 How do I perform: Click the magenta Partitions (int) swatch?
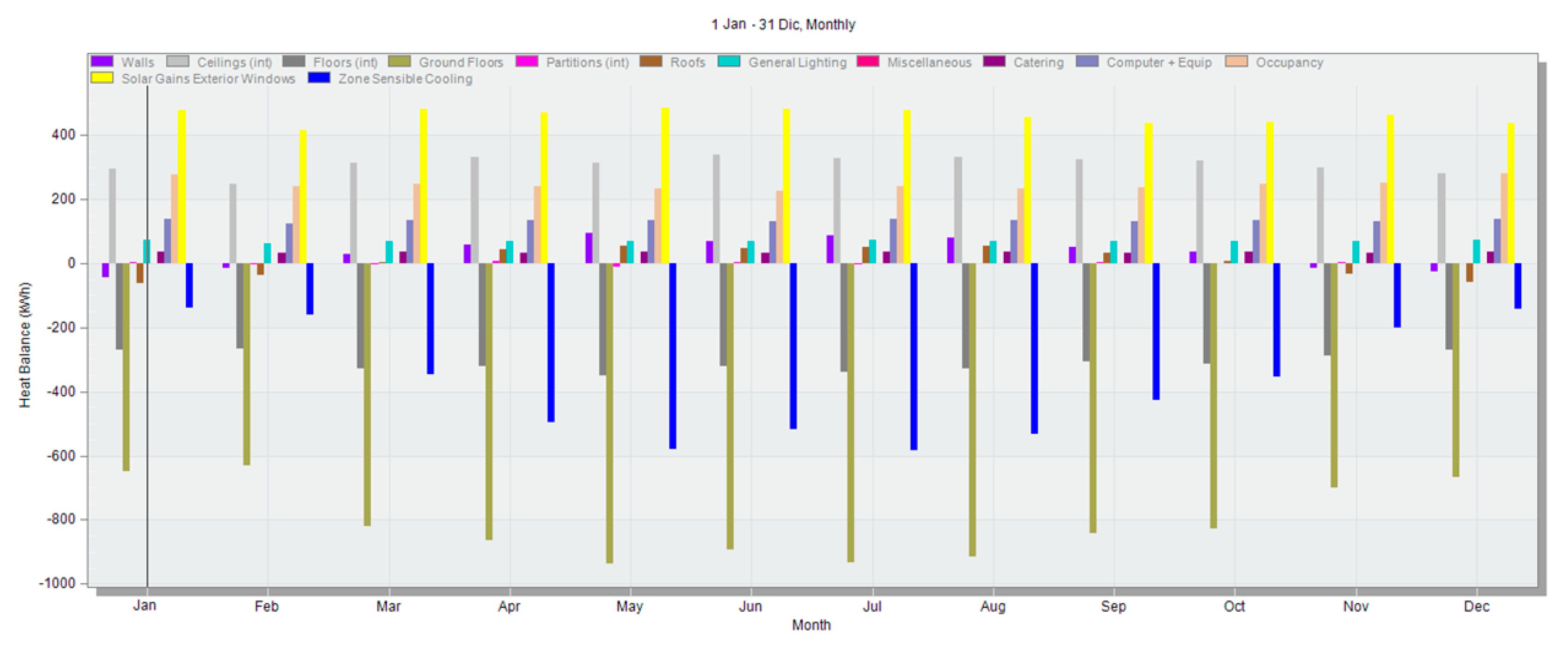pos(526,62)
